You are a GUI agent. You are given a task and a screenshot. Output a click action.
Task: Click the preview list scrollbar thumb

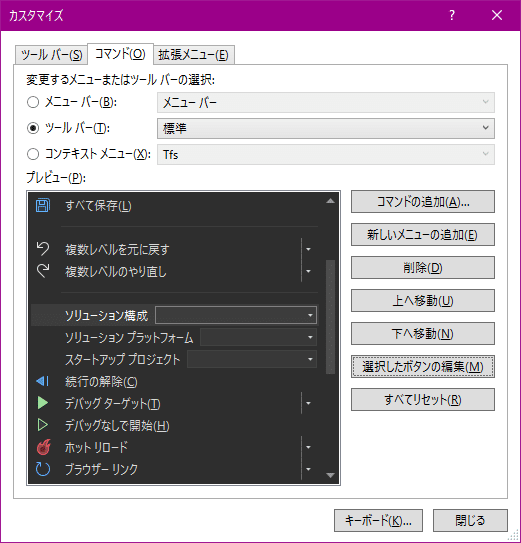(330, 317)
